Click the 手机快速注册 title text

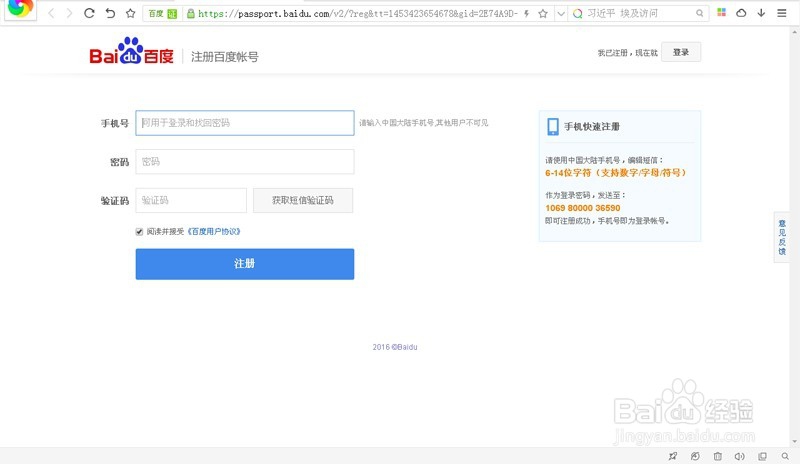click(592, 127)
